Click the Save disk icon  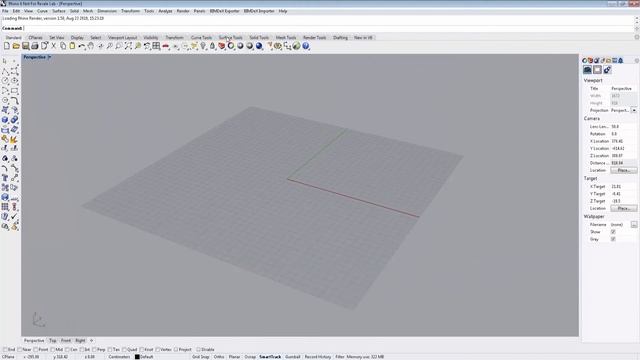25,46
